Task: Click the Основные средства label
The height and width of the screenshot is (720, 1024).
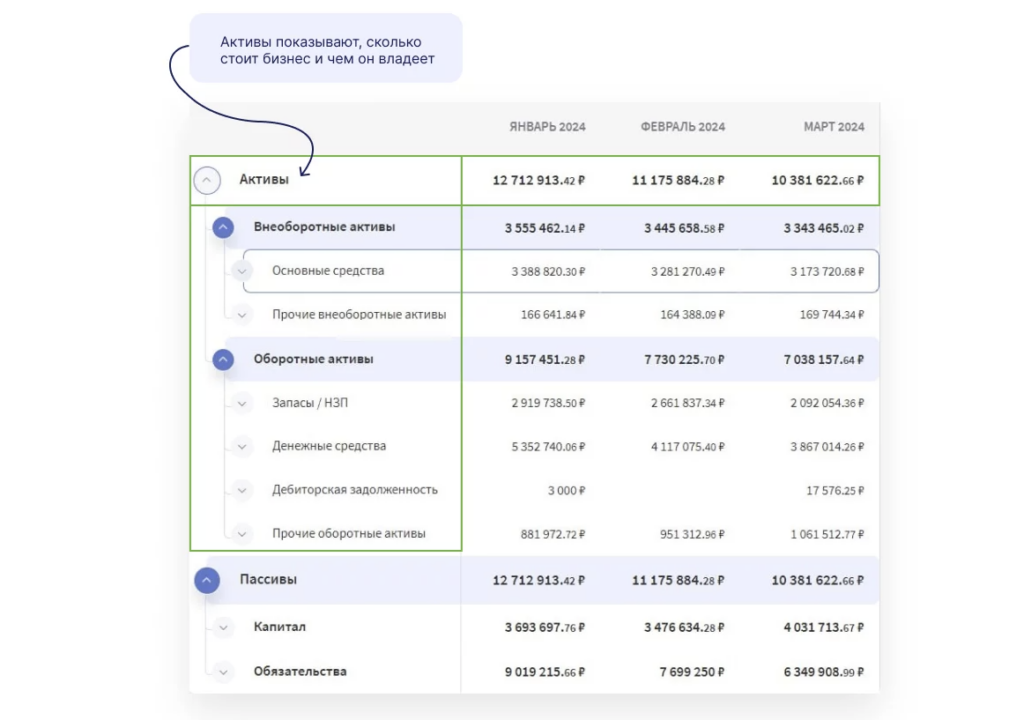Action: click(x=328, y=271)
